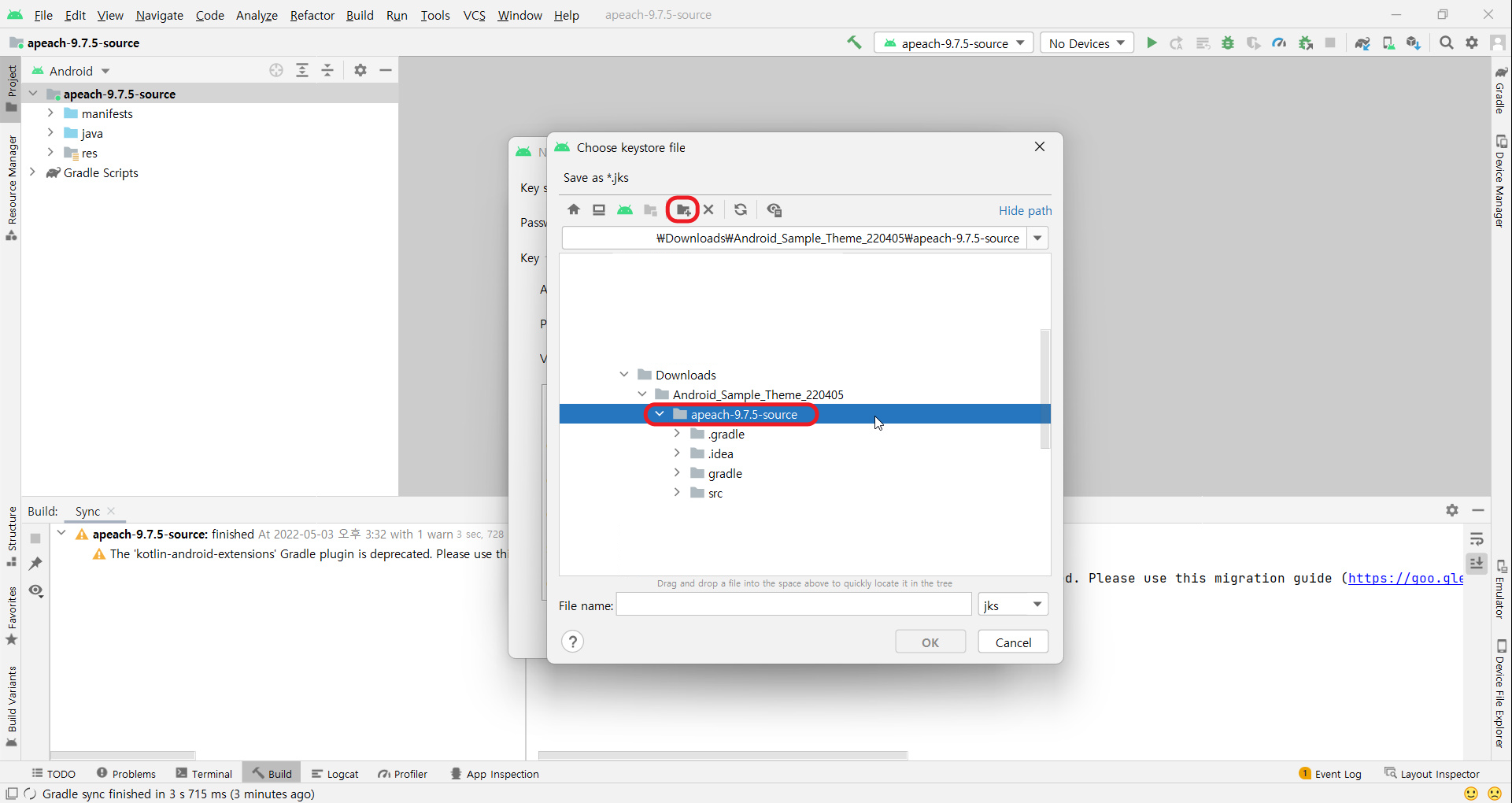Switch to the Sync tab
The height and width of the screenshot is (803, 1512).
(87, 511)
